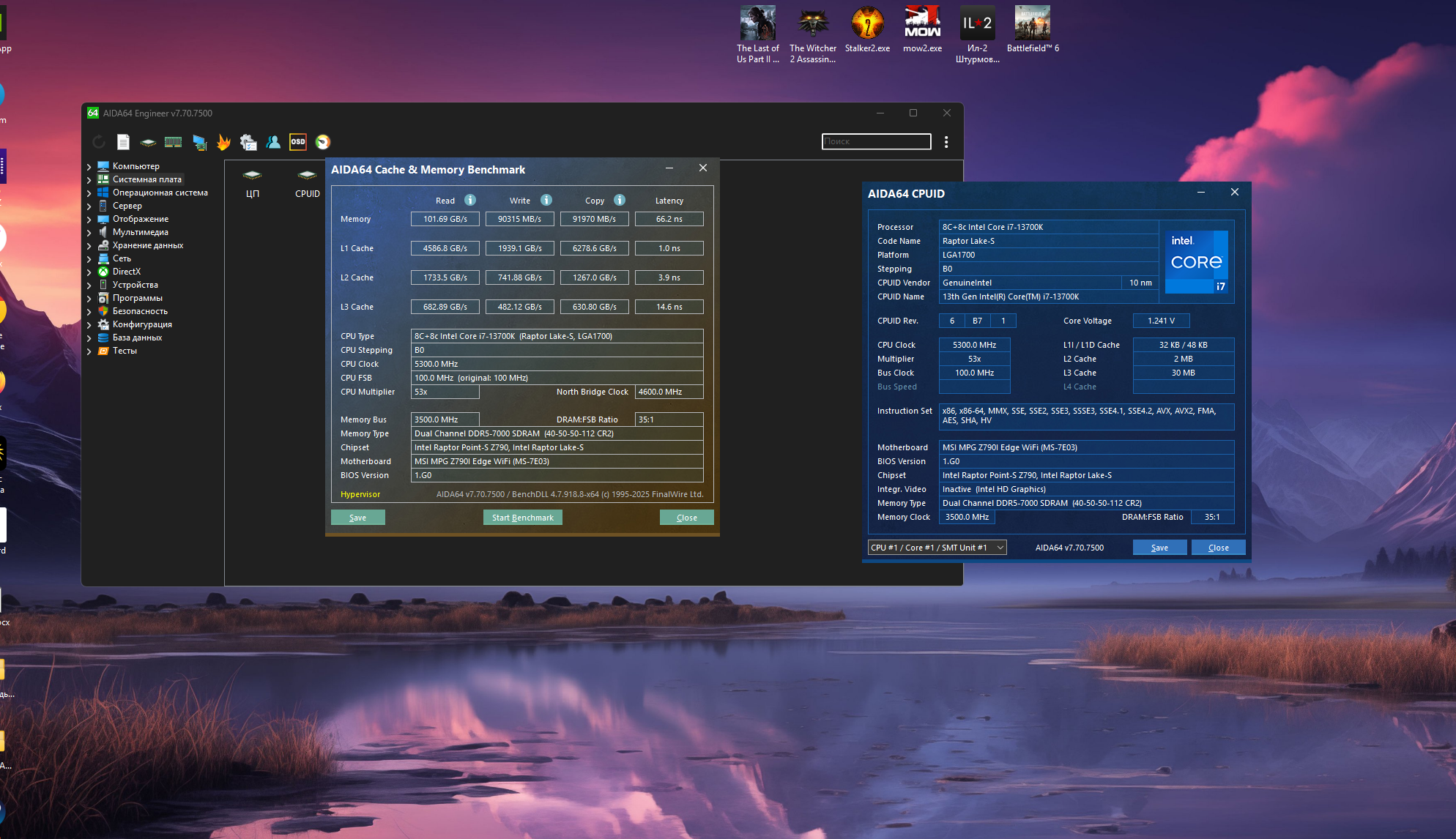Click Close in the Benchmark window

pos(686,518)
